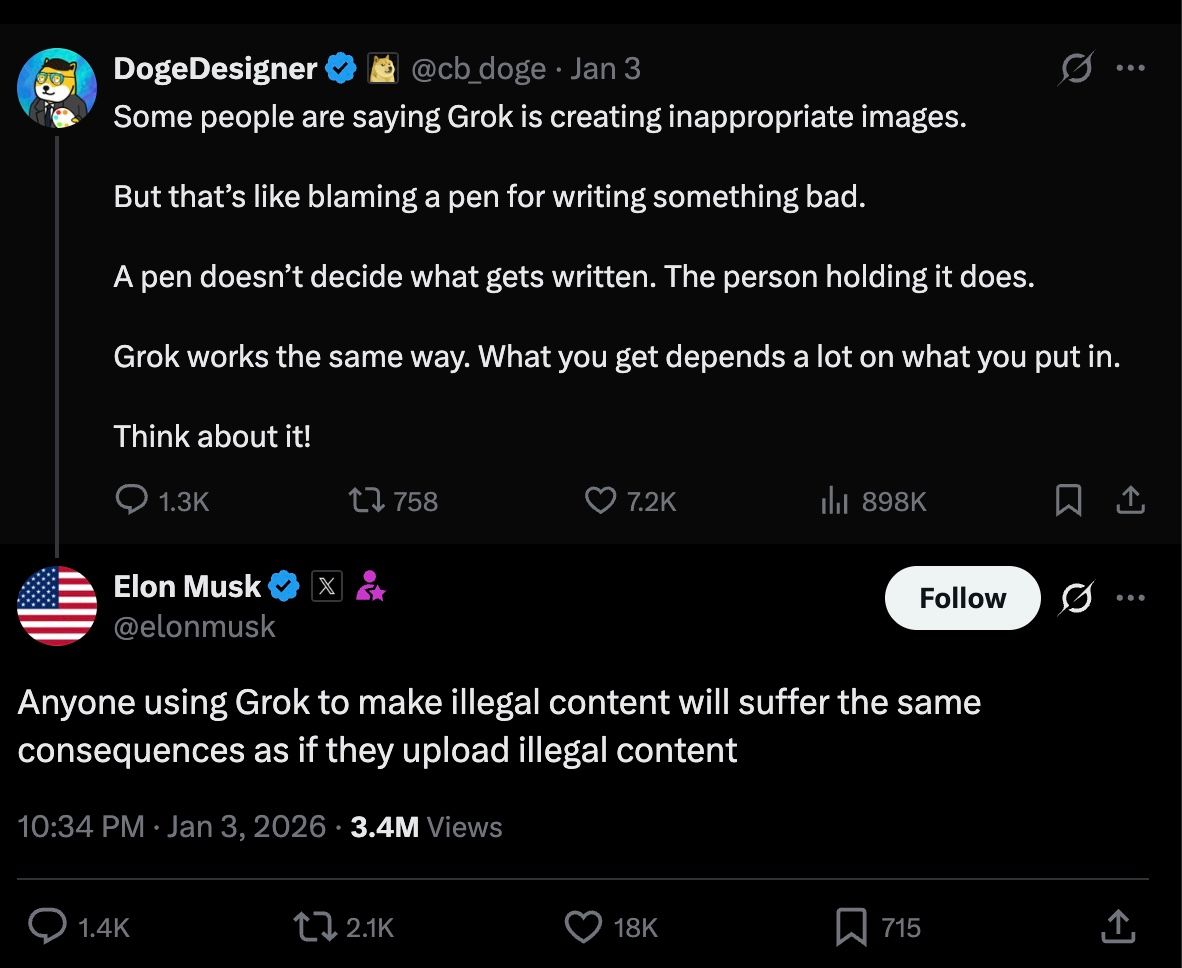The width and height of the screenshot is (1182, 968).
Task: Share DogeDesigner's post
Action: [x=1130, y=500]
